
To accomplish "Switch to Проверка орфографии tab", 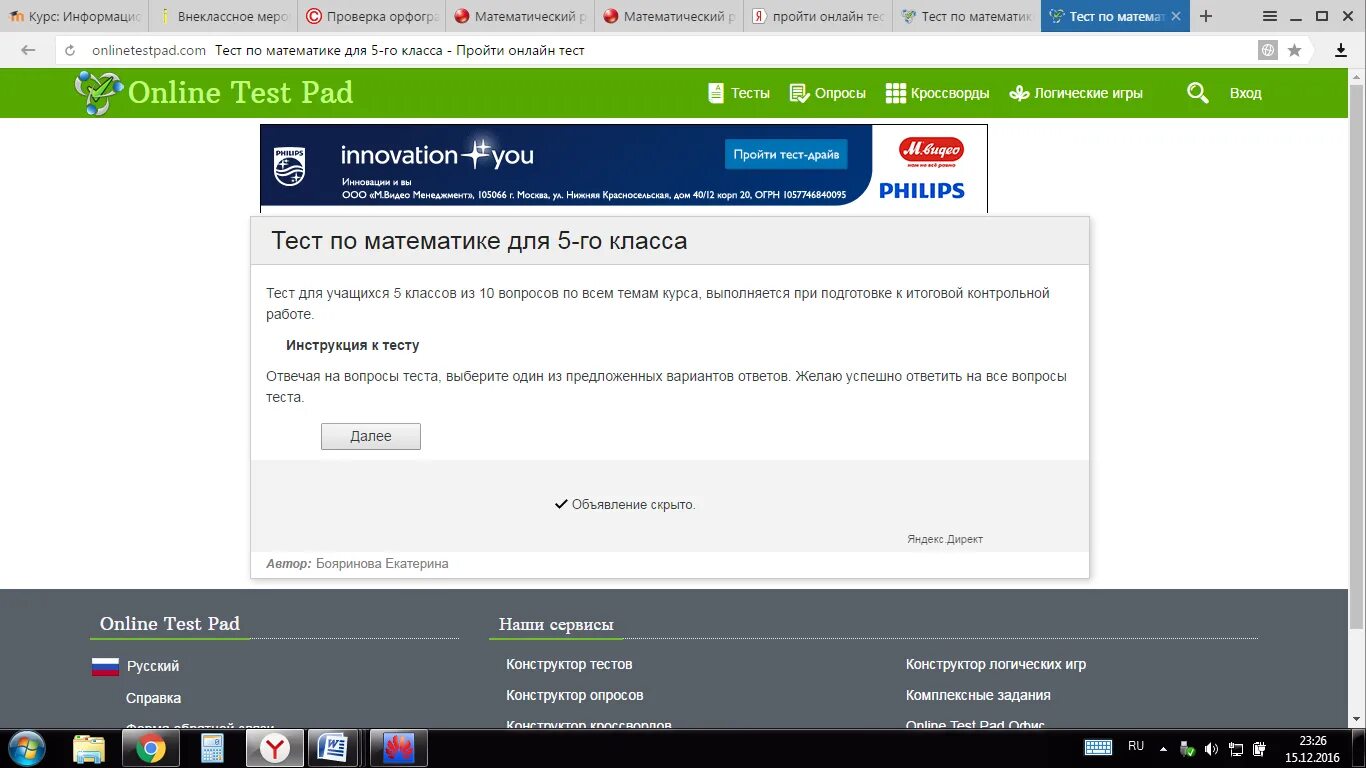I will click(x=371, y=16).
